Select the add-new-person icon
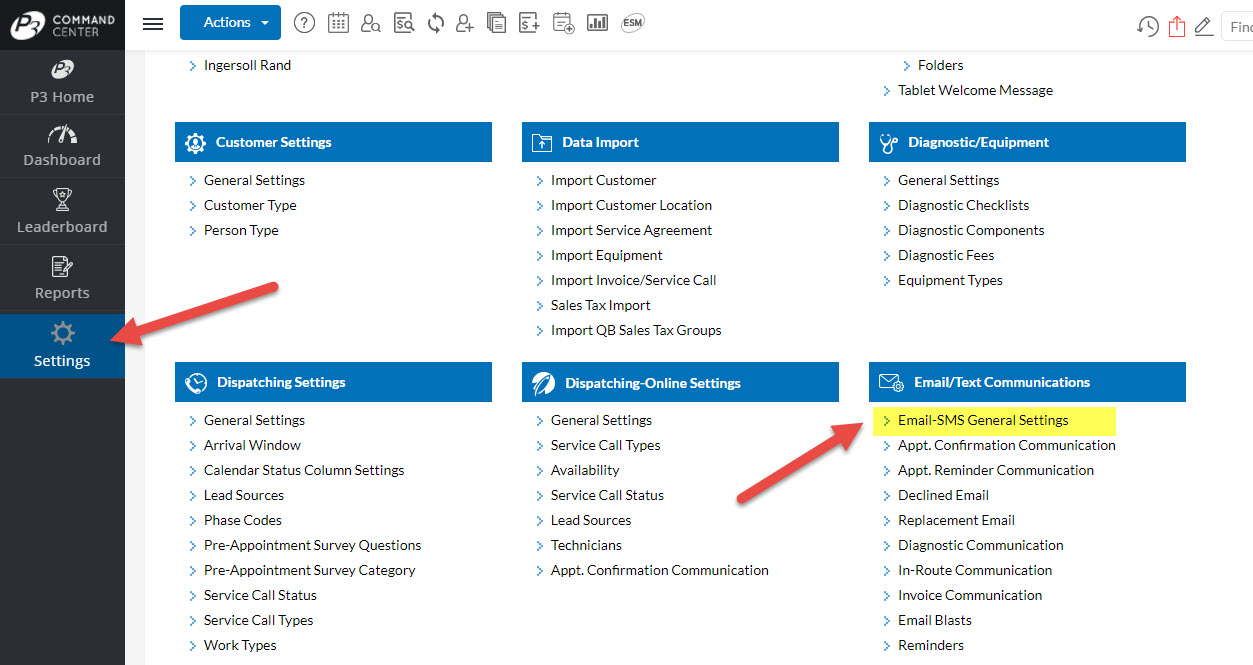 (464, 22)
